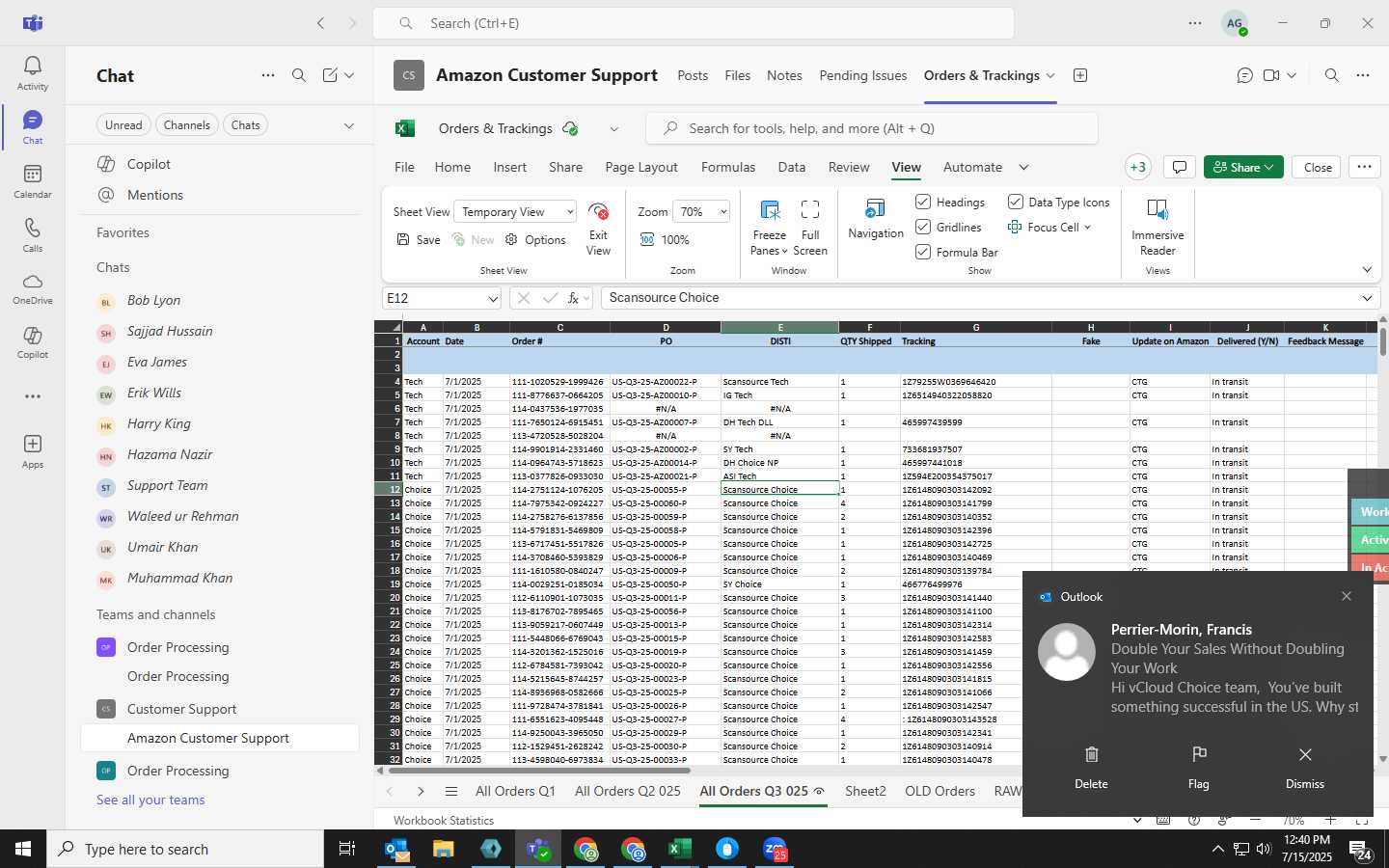Flag the Outlook notification email
Screen dimensions: 1389x868
tap(1199, 768)
